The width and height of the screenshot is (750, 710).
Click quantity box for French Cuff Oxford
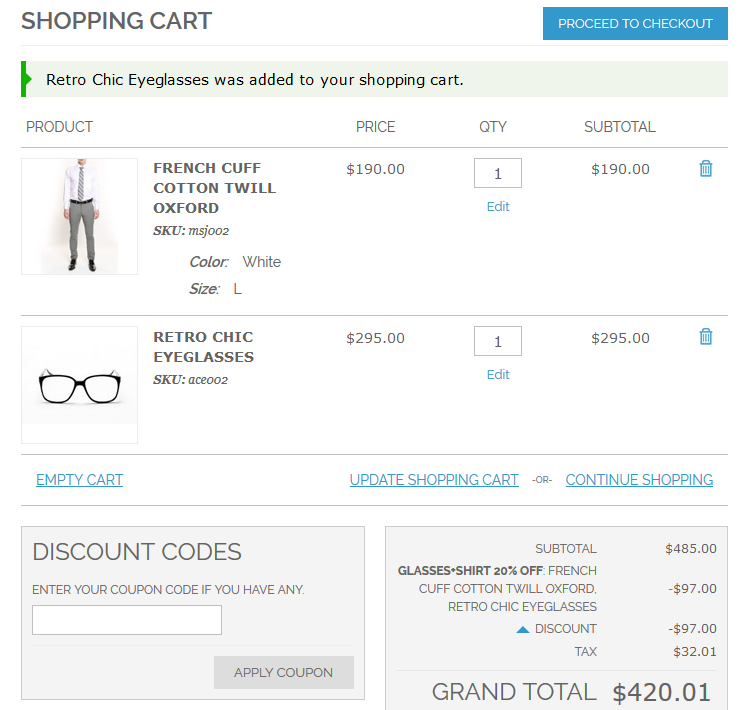[x=498, y=173]
